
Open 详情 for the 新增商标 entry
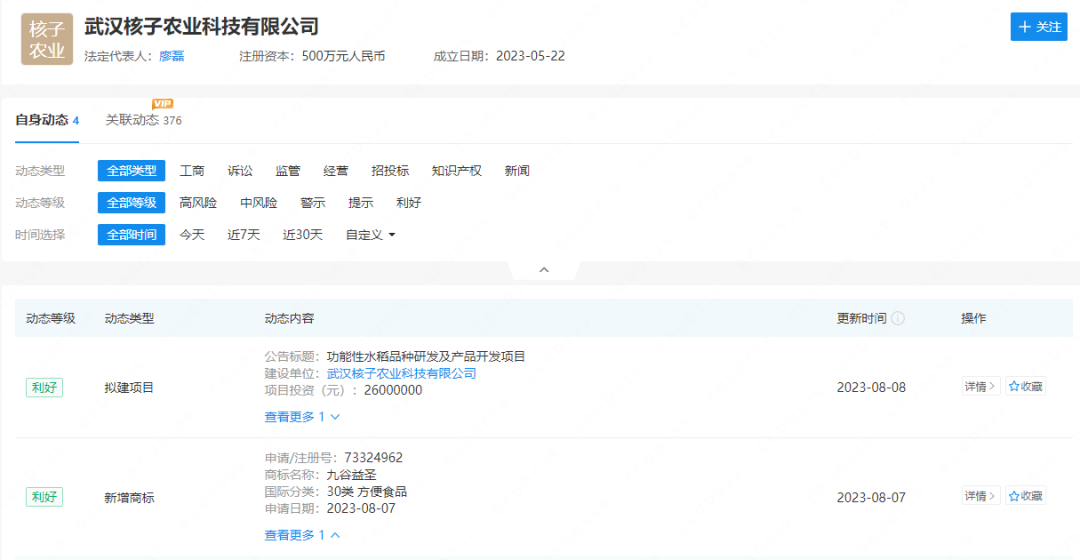pyautogui.click(x=980, y=497)
